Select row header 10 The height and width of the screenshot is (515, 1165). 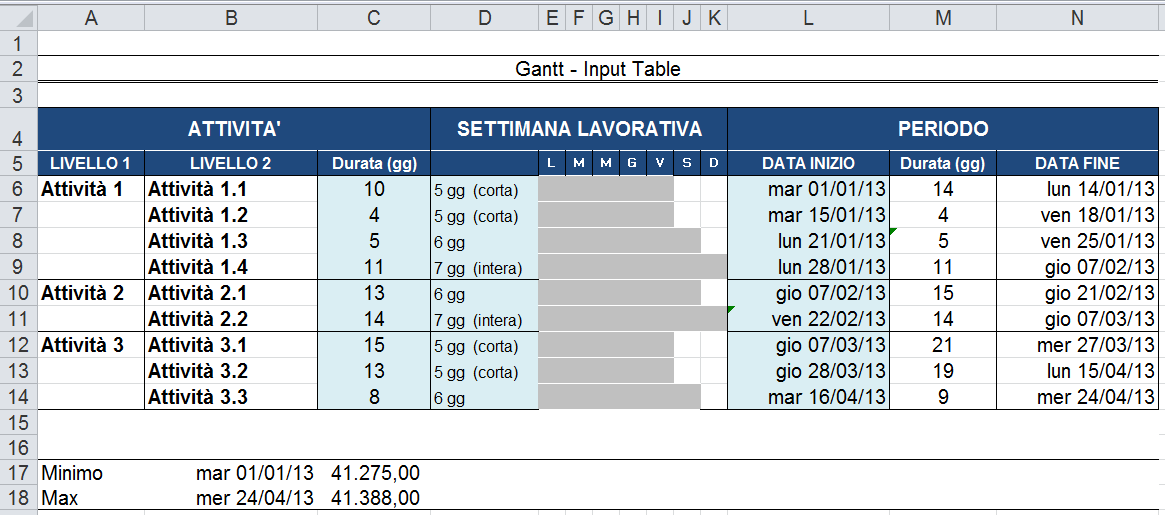(x=18, y=293)
